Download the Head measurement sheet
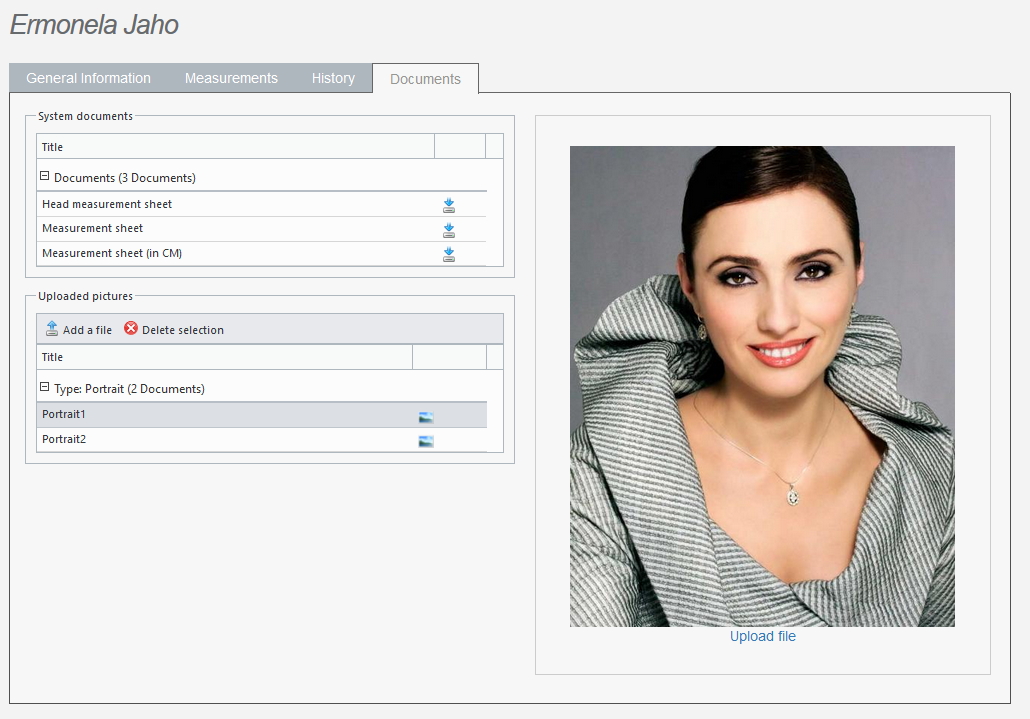The width and height of the screenshot is (1030, 719). 449,205
